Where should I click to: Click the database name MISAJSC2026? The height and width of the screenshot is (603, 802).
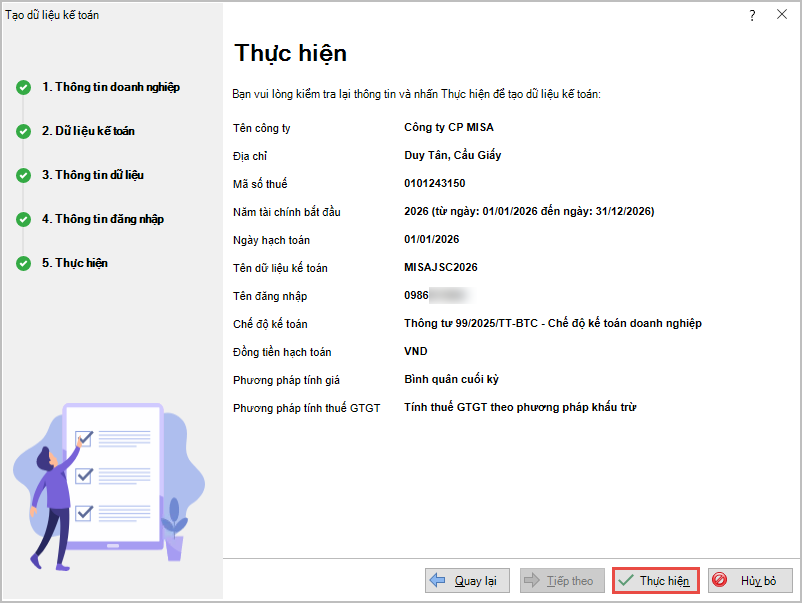[441, 268]
